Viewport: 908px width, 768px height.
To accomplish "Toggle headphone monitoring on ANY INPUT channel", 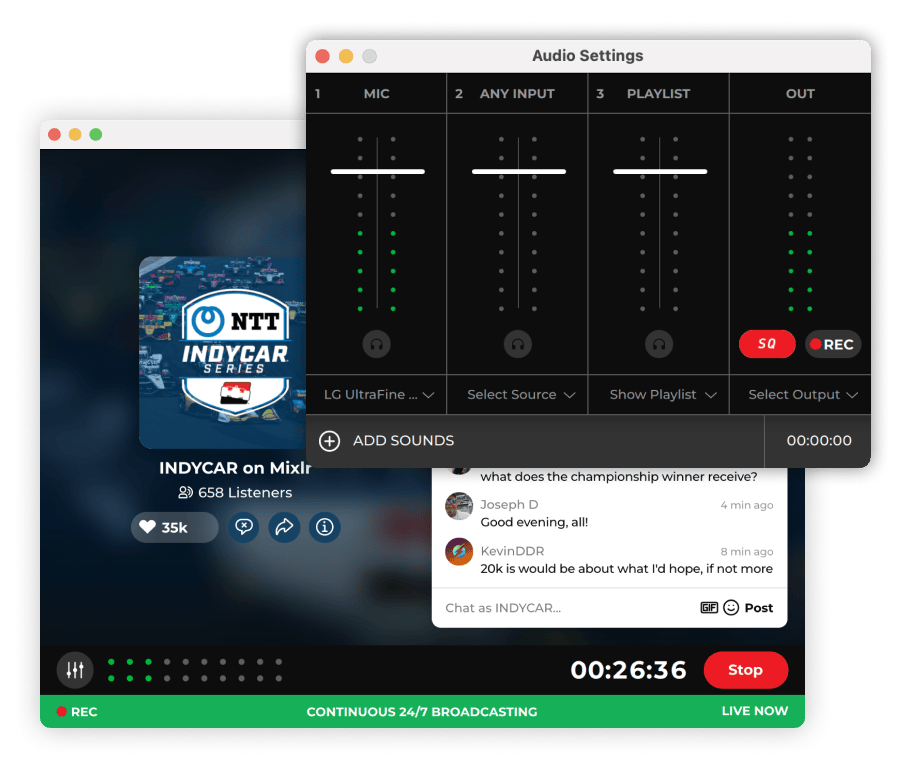I will (x=518, y=344).
